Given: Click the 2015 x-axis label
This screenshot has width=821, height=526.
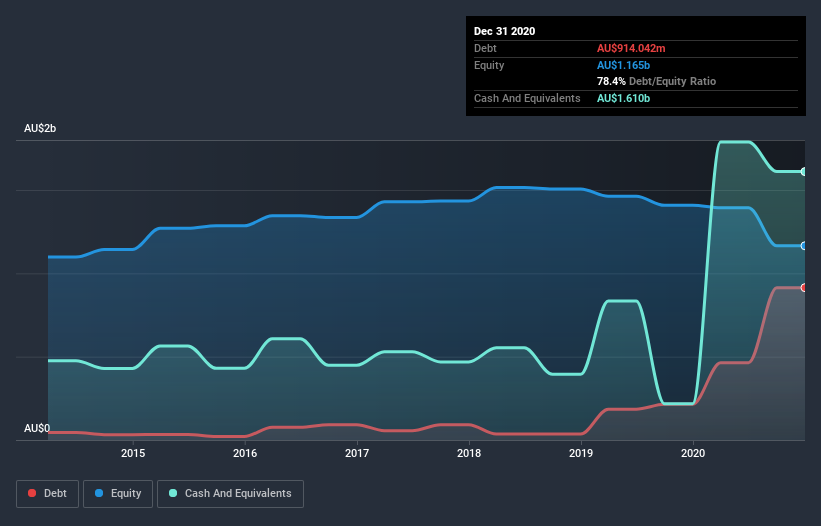Looking at the screenshot, I should [x=133, y=453].
